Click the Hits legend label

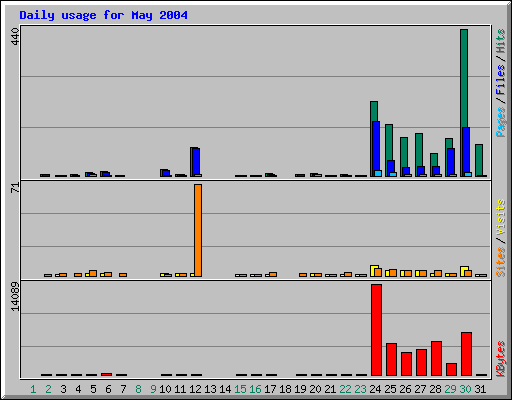tap(500, 41)
